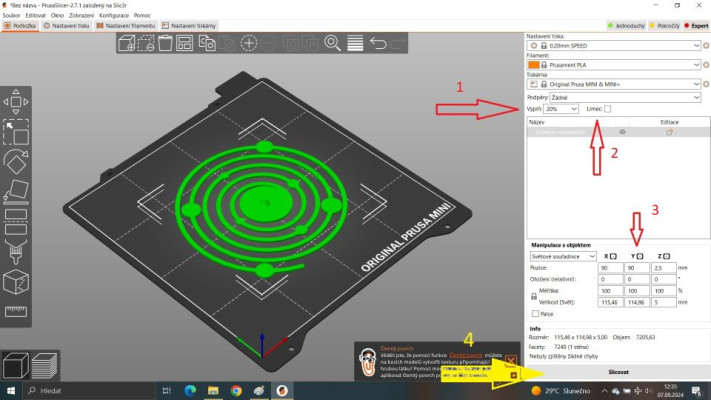The image size is (711, 400).
Task: Toggle the Palce inches checkbox
Action: tap(535, 314)
